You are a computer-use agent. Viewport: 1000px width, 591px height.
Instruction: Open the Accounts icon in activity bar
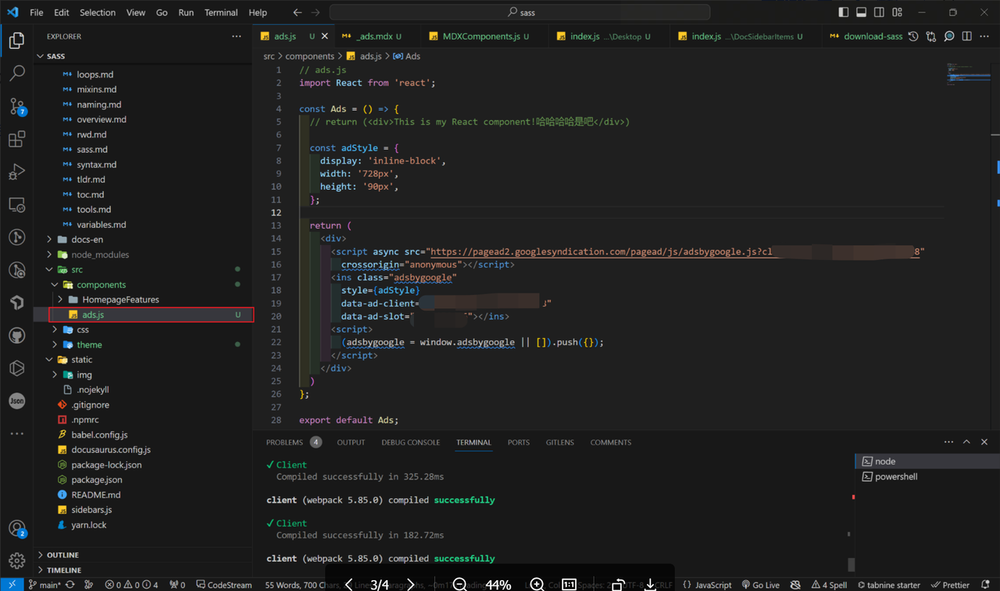click(17, 529)
